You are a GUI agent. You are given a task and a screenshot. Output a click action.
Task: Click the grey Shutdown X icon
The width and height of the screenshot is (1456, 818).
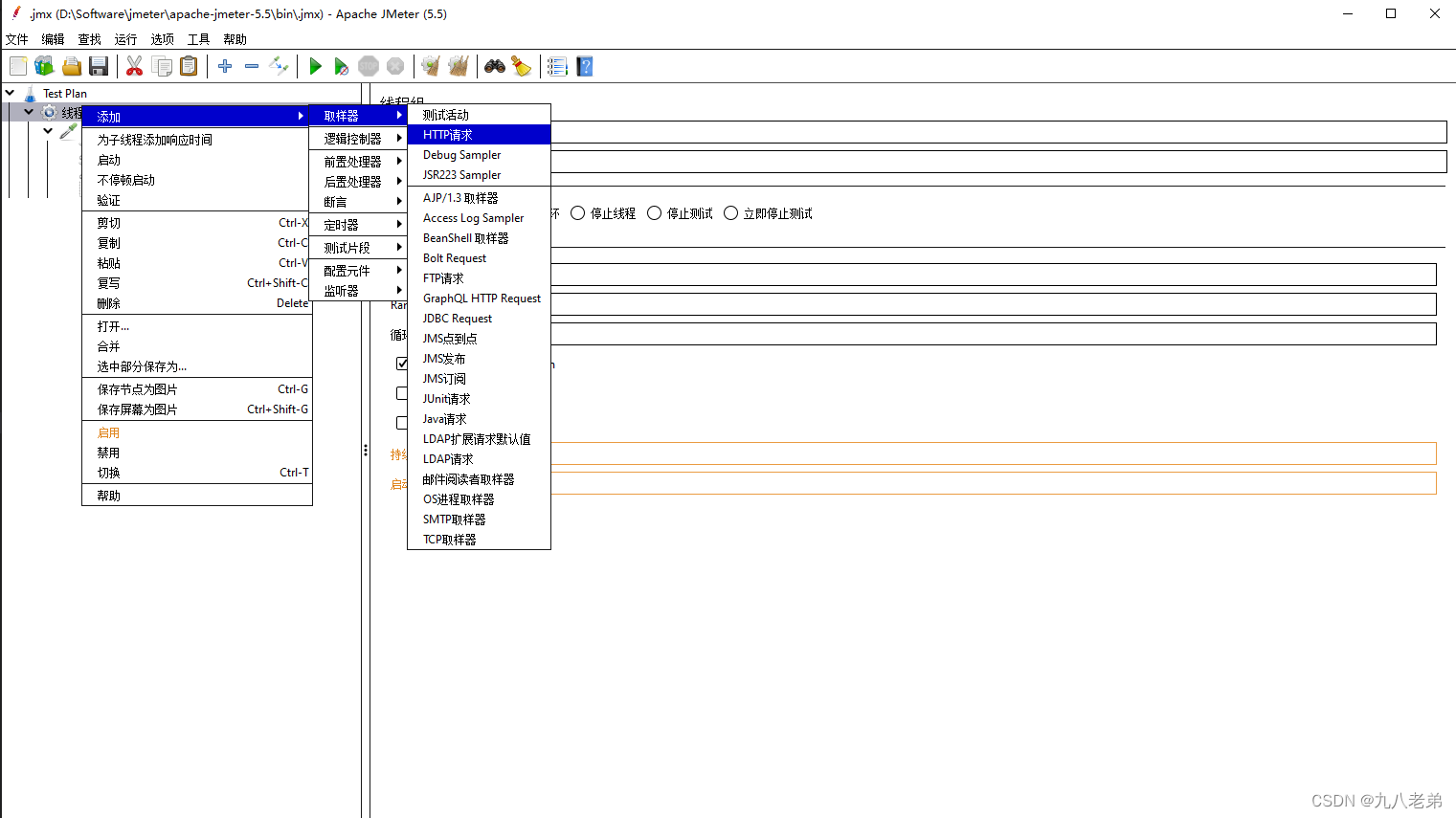tap(395, 66)
